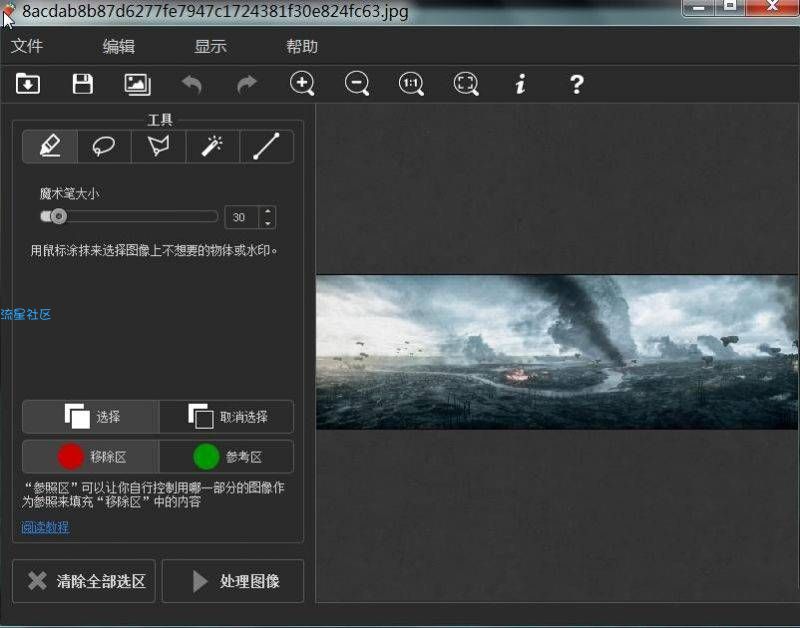Open the 阅读教程 link
800x628 pixels.
45,527
